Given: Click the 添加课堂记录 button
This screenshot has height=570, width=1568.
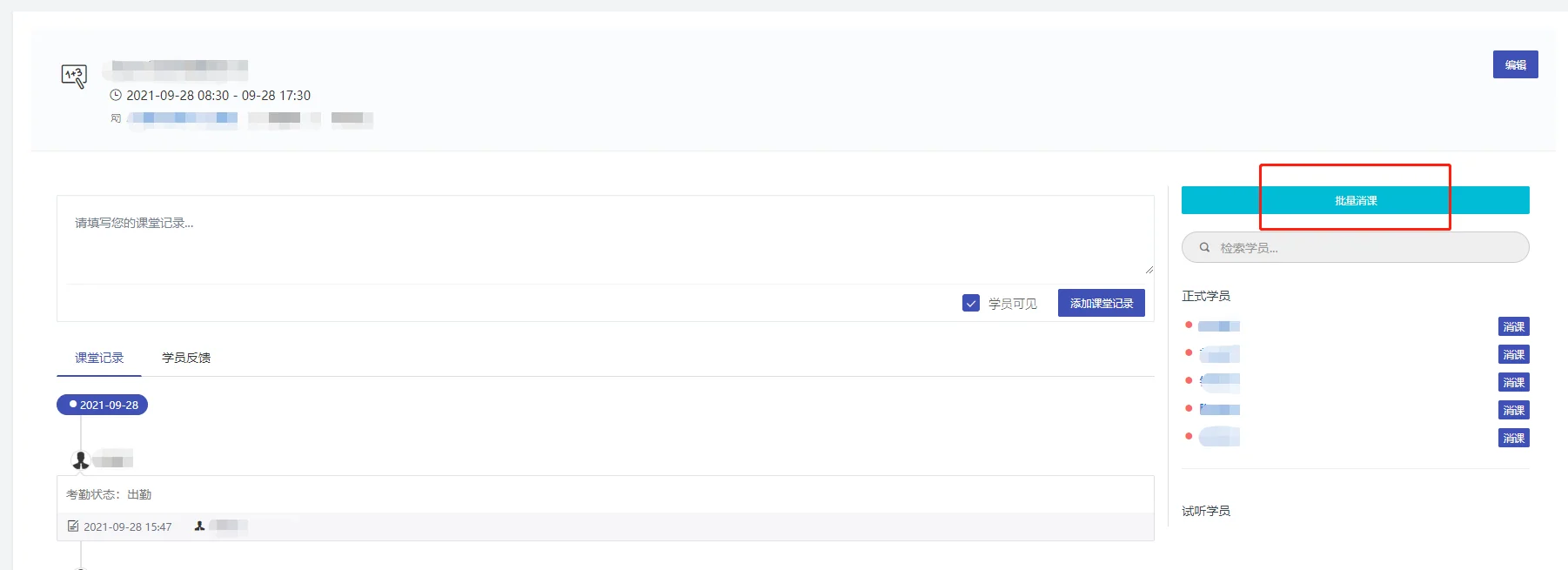Looking at the screenshot, I should coord(1102,303).
